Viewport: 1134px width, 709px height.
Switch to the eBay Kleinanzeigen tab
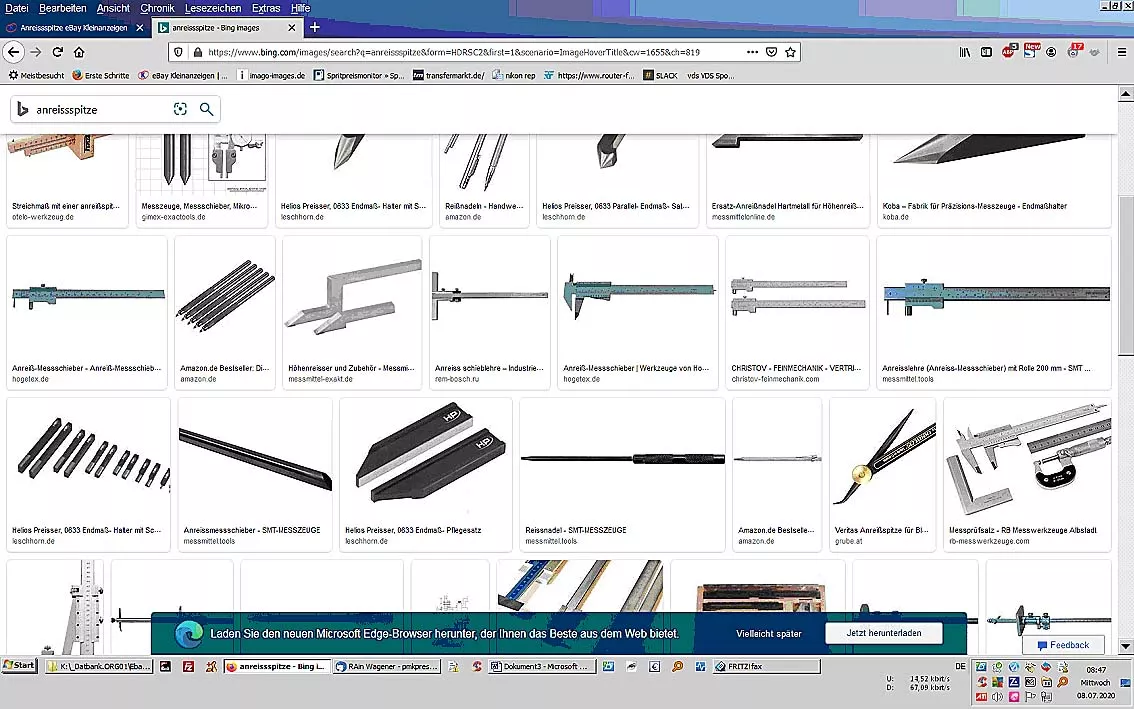pos(72,28)
